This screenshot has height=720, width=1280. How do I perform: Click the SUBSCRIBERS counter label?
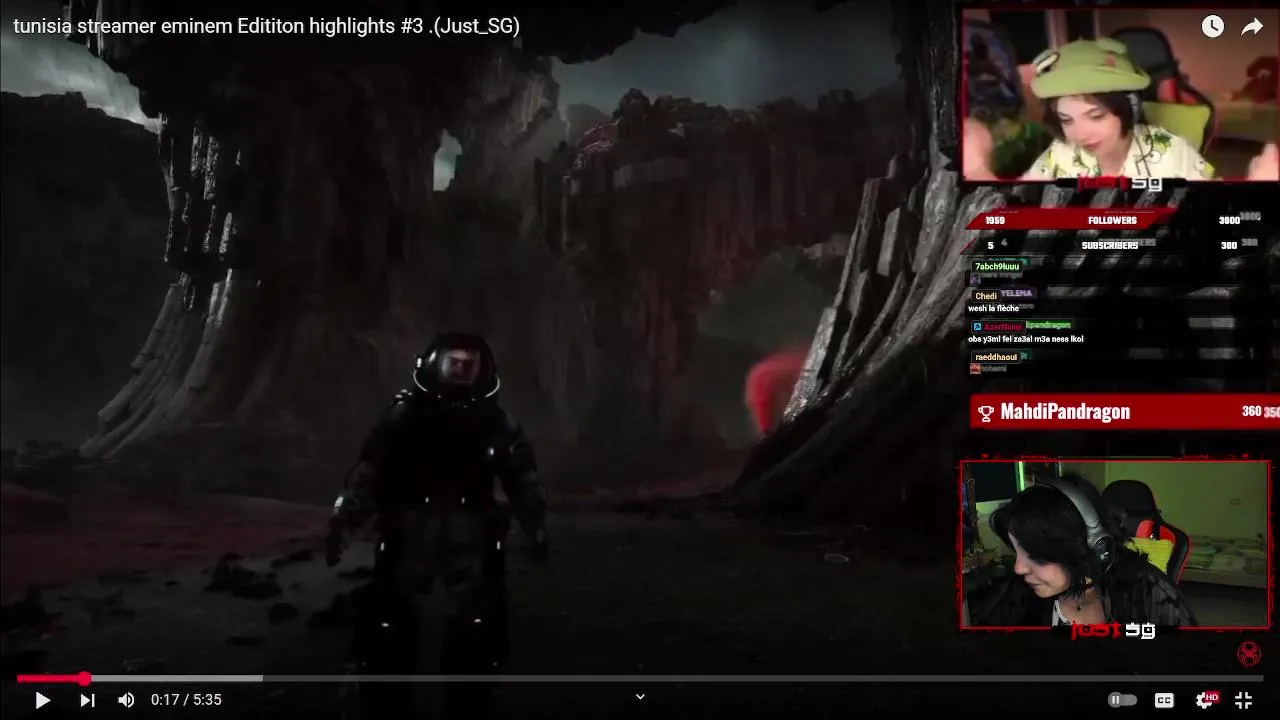1110,245
